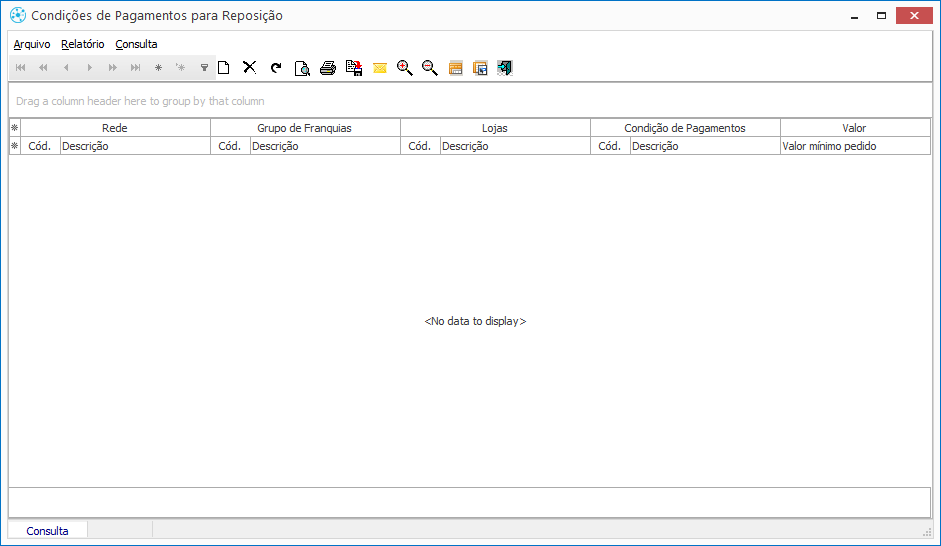941x546 pixels.
Task: Go to the first record navigation button
Action: tap(20, 68)
